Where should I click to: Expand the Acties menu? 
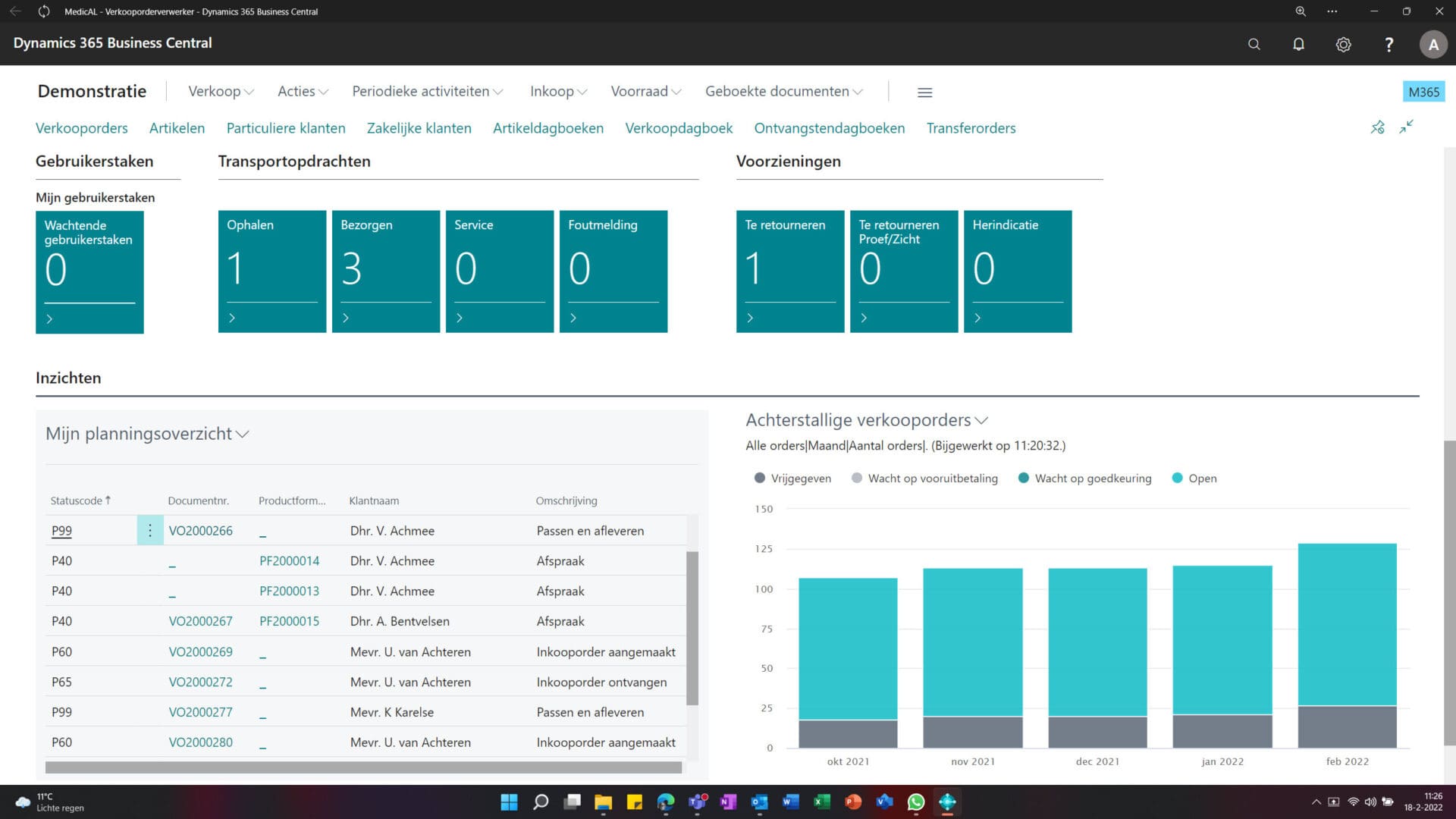pyautogui.click(x=303, y=91)
